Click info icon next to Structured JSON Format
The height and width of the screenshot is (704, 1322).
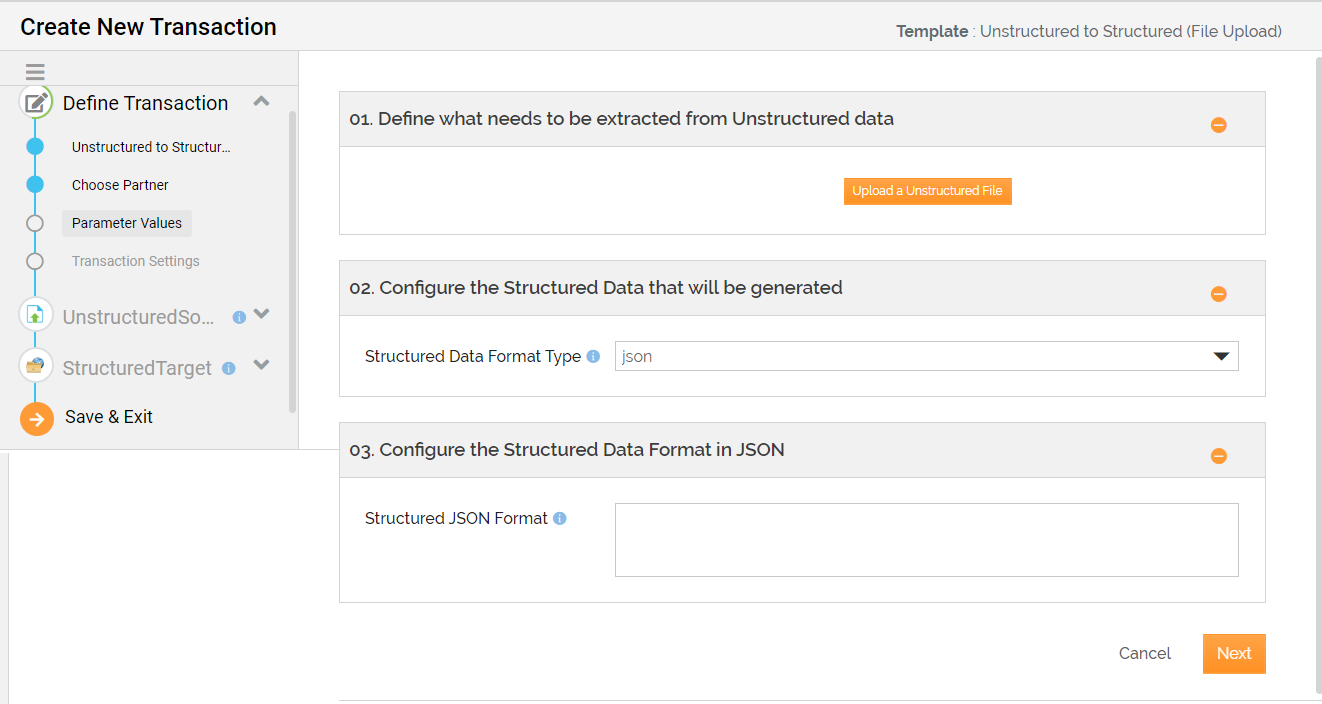click(x=560, y=518)
